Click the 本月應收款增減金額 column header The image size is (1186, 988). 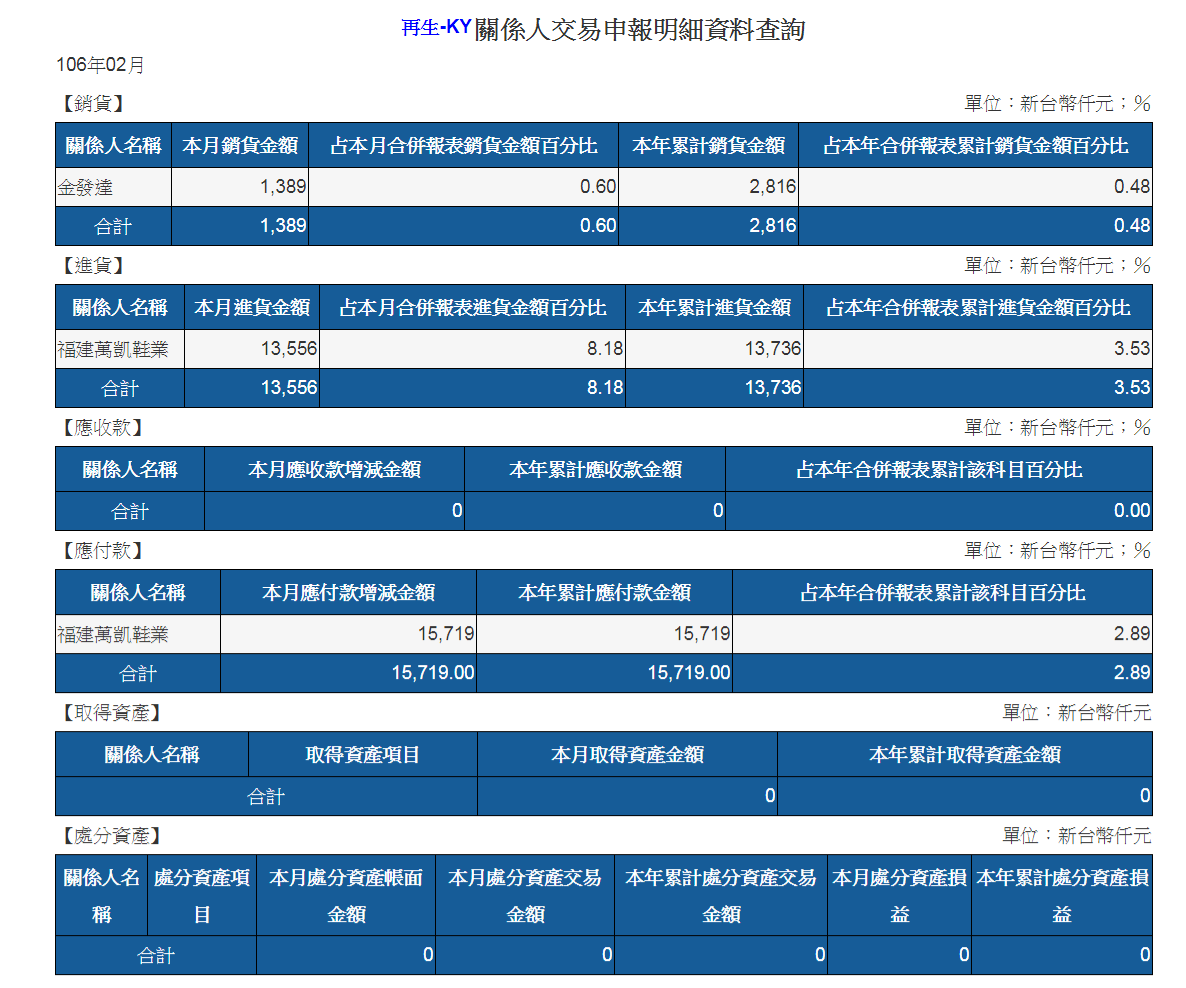[x=334, y=470]
